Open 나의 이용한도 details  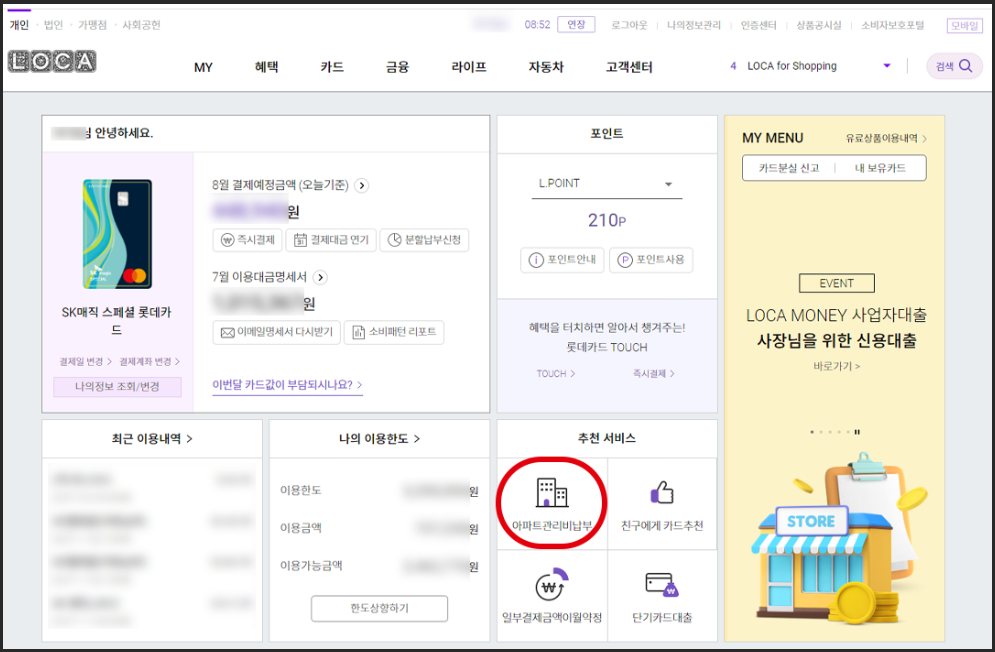tap(379, 439)
